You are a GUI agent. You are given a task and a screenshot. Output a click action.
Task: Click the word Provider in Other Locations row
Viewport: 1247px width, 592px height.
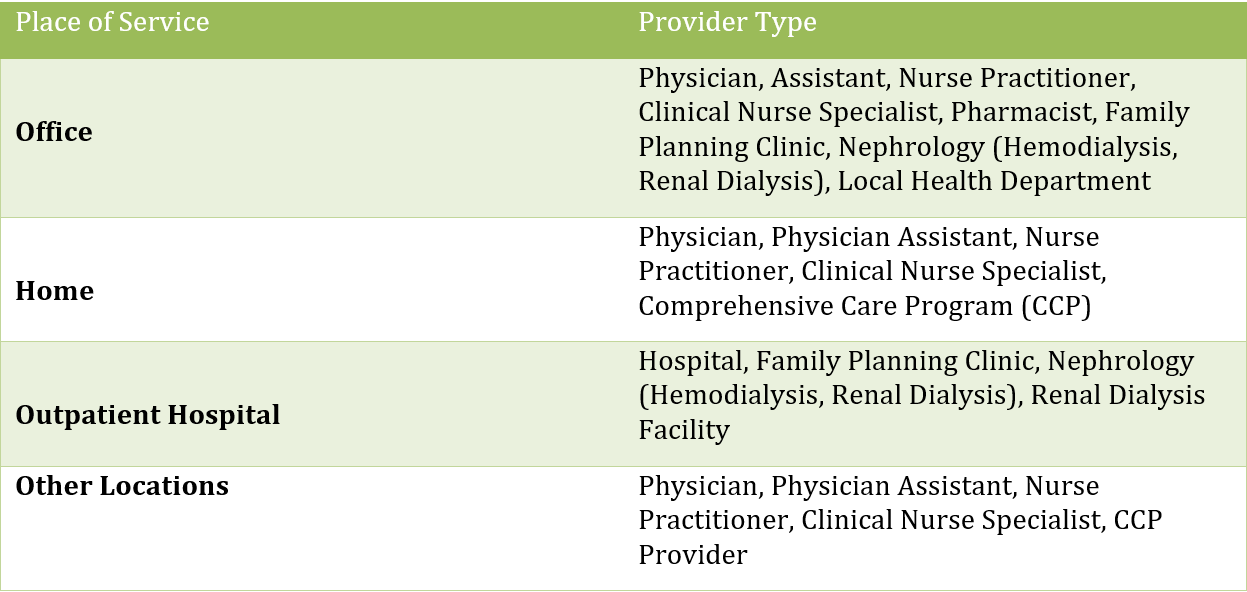tap(692, 555)
